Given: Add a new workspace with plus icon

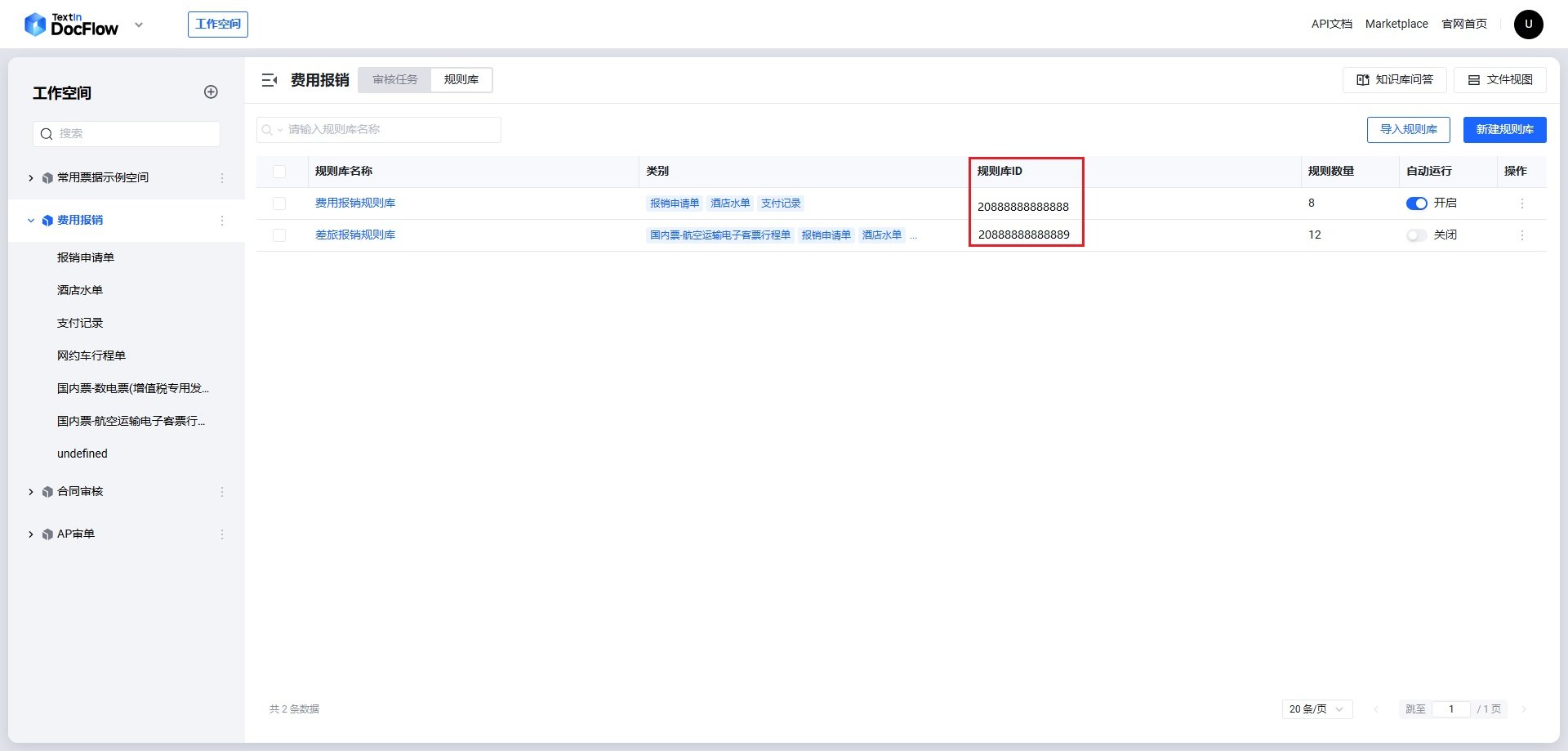Looking at the screenshot, I should coord(211,92).
